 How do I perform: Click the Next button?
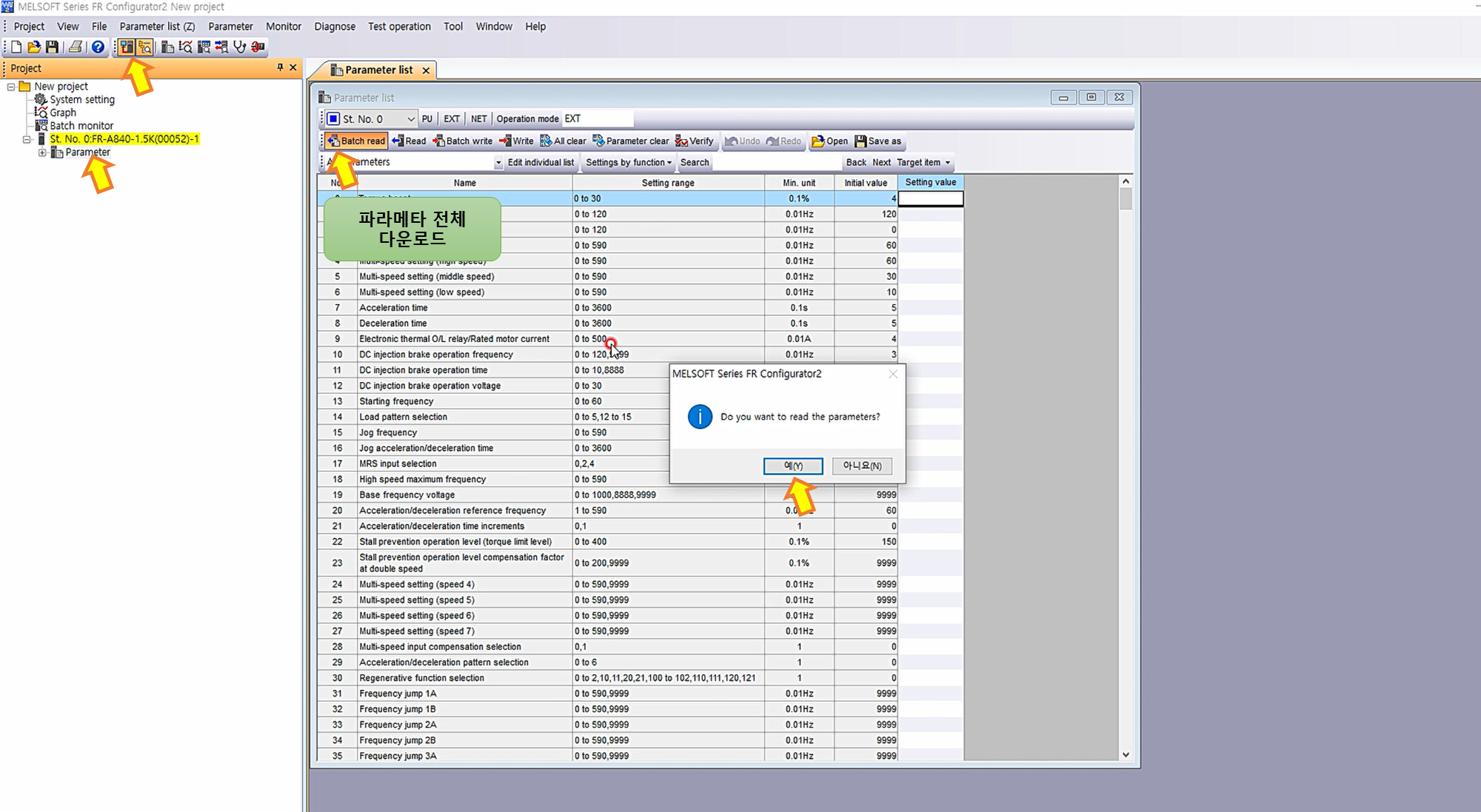tap(881, 163)
